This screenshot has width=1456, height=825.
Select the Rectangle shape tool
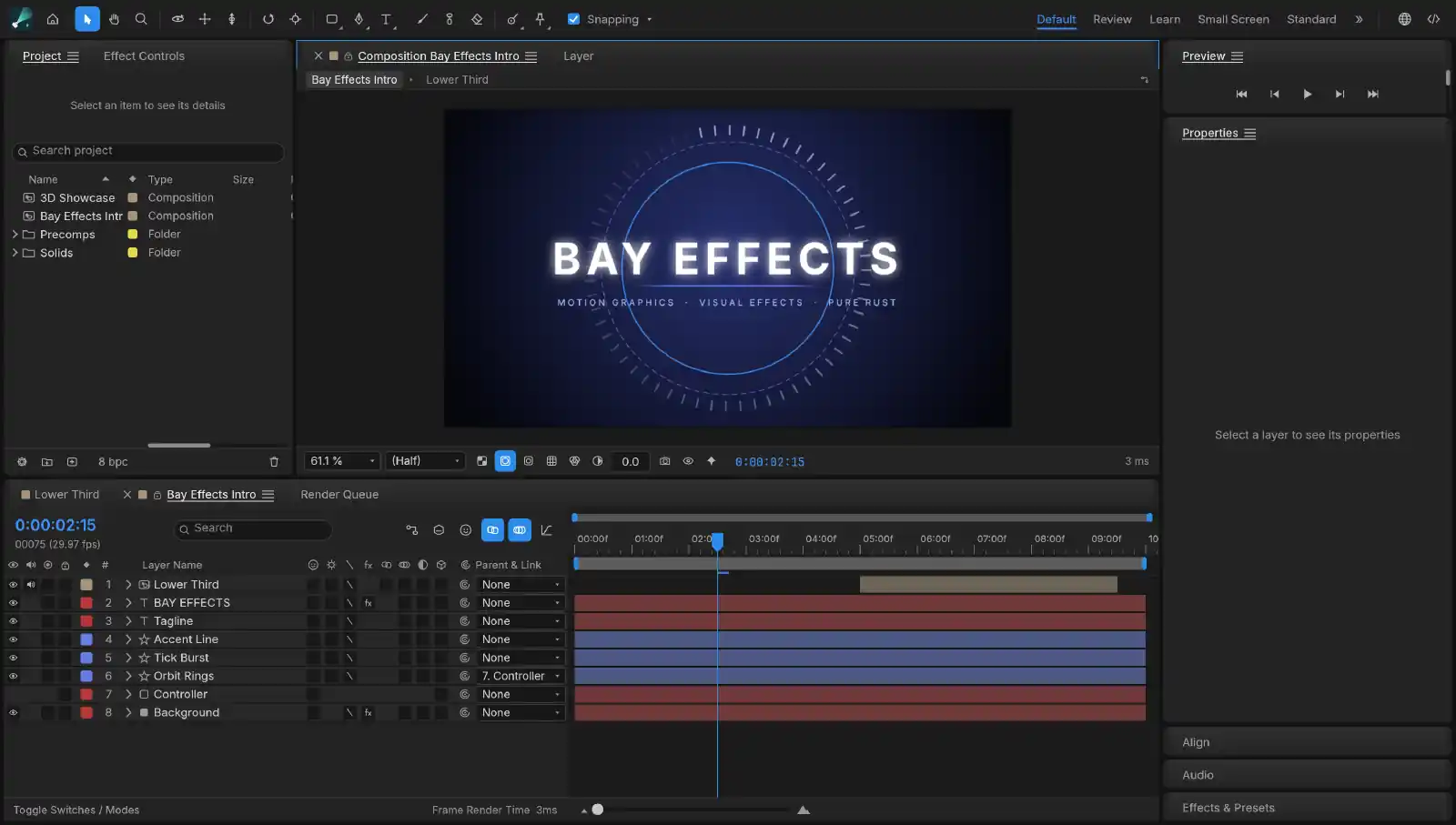(332, 19)
